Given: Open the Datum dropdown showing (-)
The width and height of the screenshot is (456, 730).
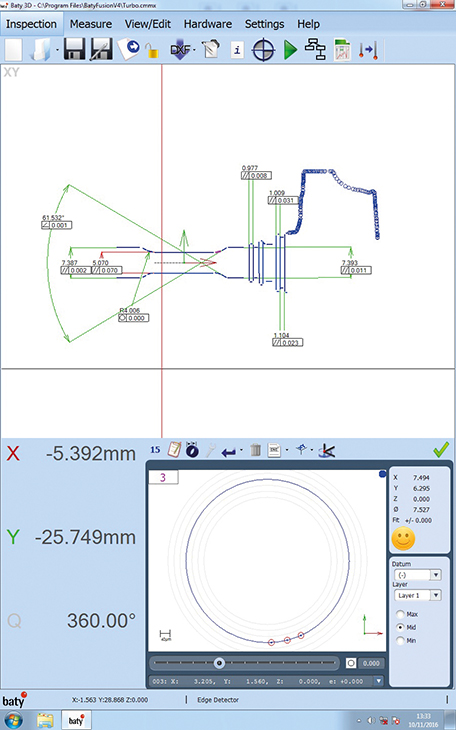Looking at the screenshot, I should 417,575.
